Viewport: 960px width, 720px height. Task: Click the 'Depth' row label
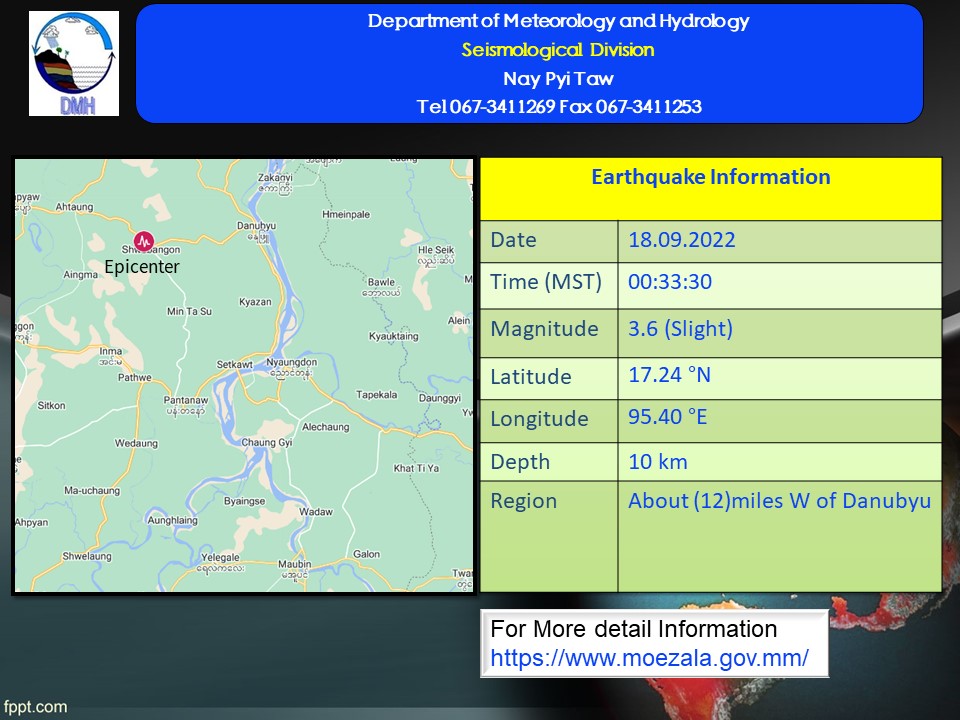coord(520,462)
